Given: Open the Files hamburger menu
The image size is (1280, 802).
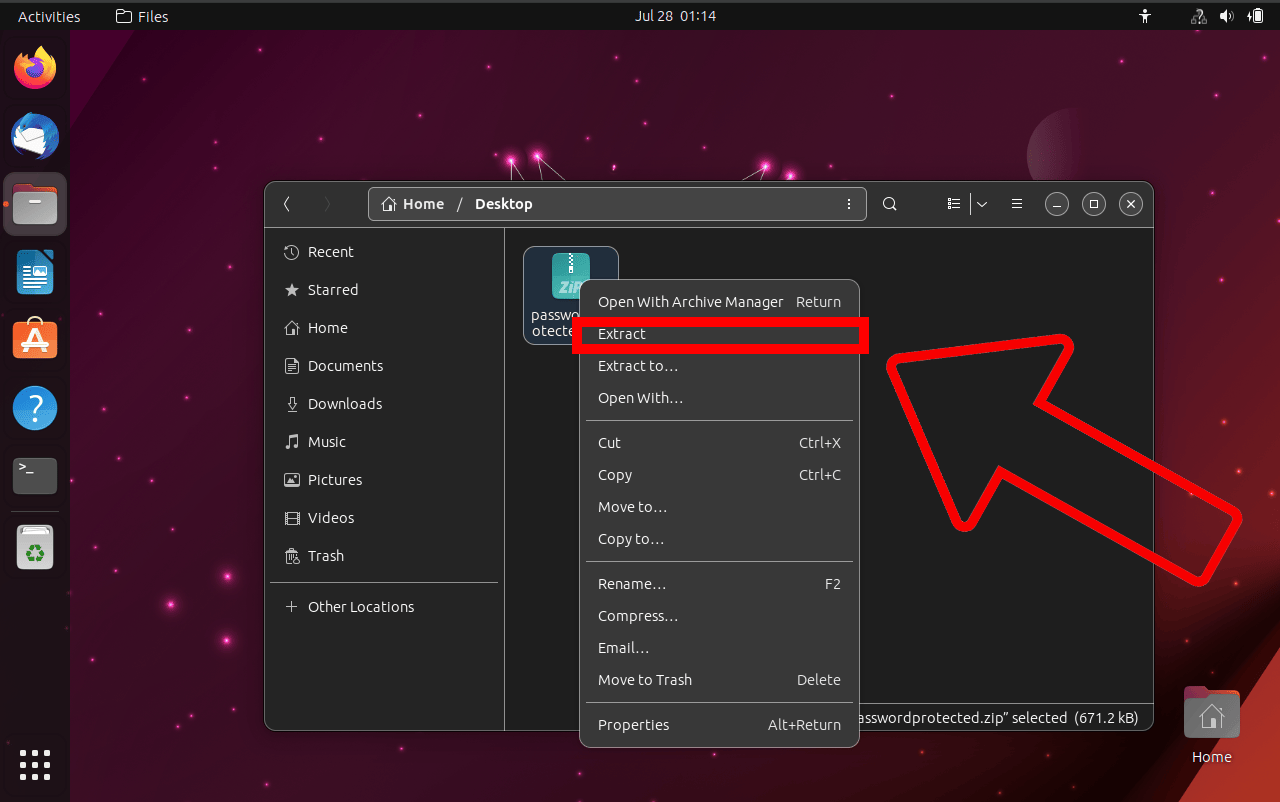Looking at the screenshot, I should (x=1016, y=203).
